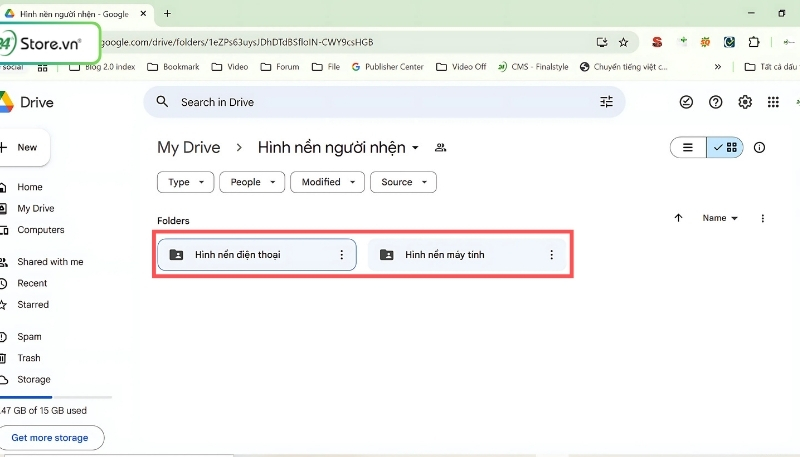The width and height of the screenshot is (800, 457).
Task: Switch to list layout view
Action: coord(688,148)
